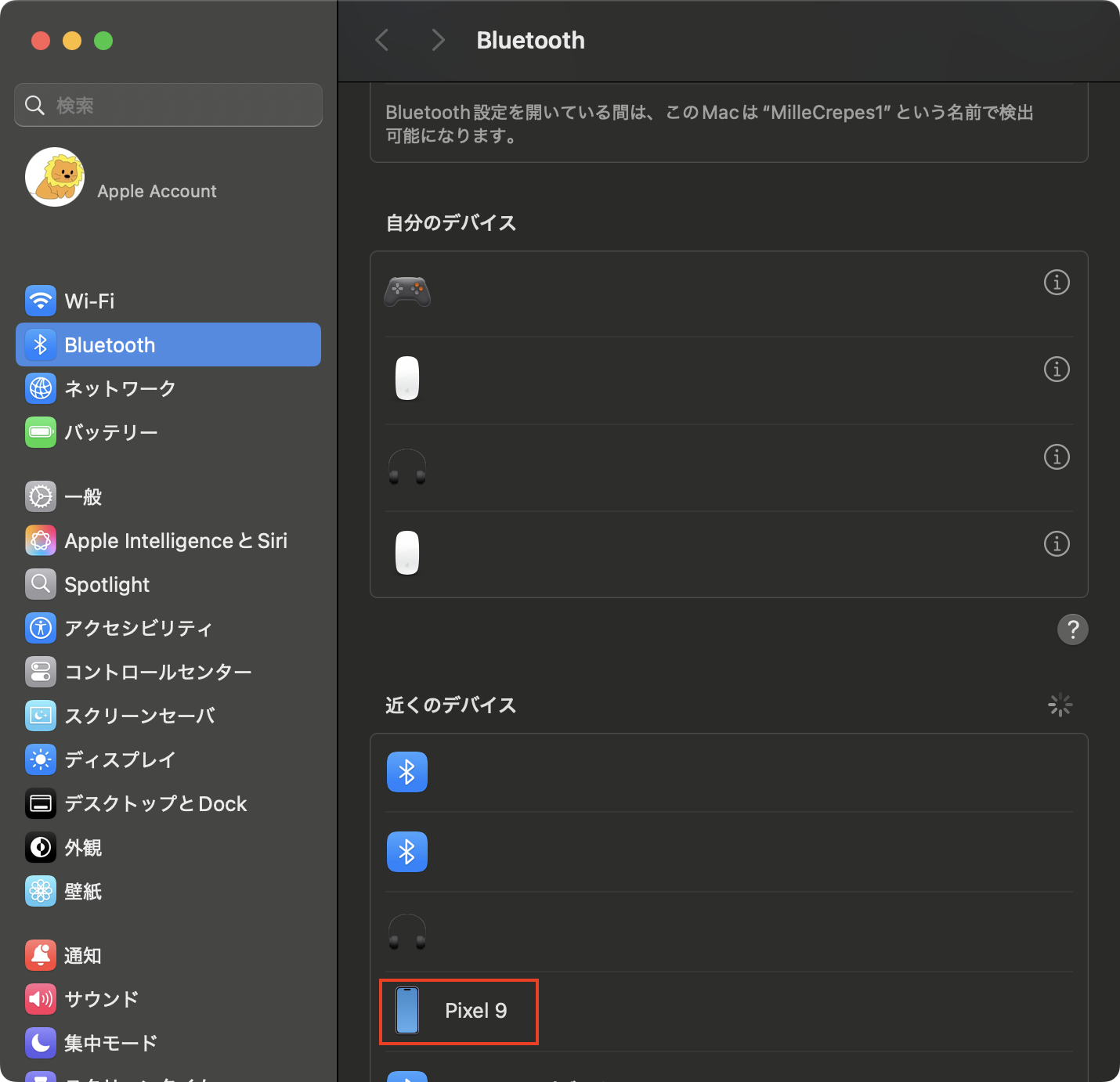Image resolution: width=1120 pixels, height=1082 pixels.
Task: Click the info icon beside the game controller
Action: [1057, 282]
